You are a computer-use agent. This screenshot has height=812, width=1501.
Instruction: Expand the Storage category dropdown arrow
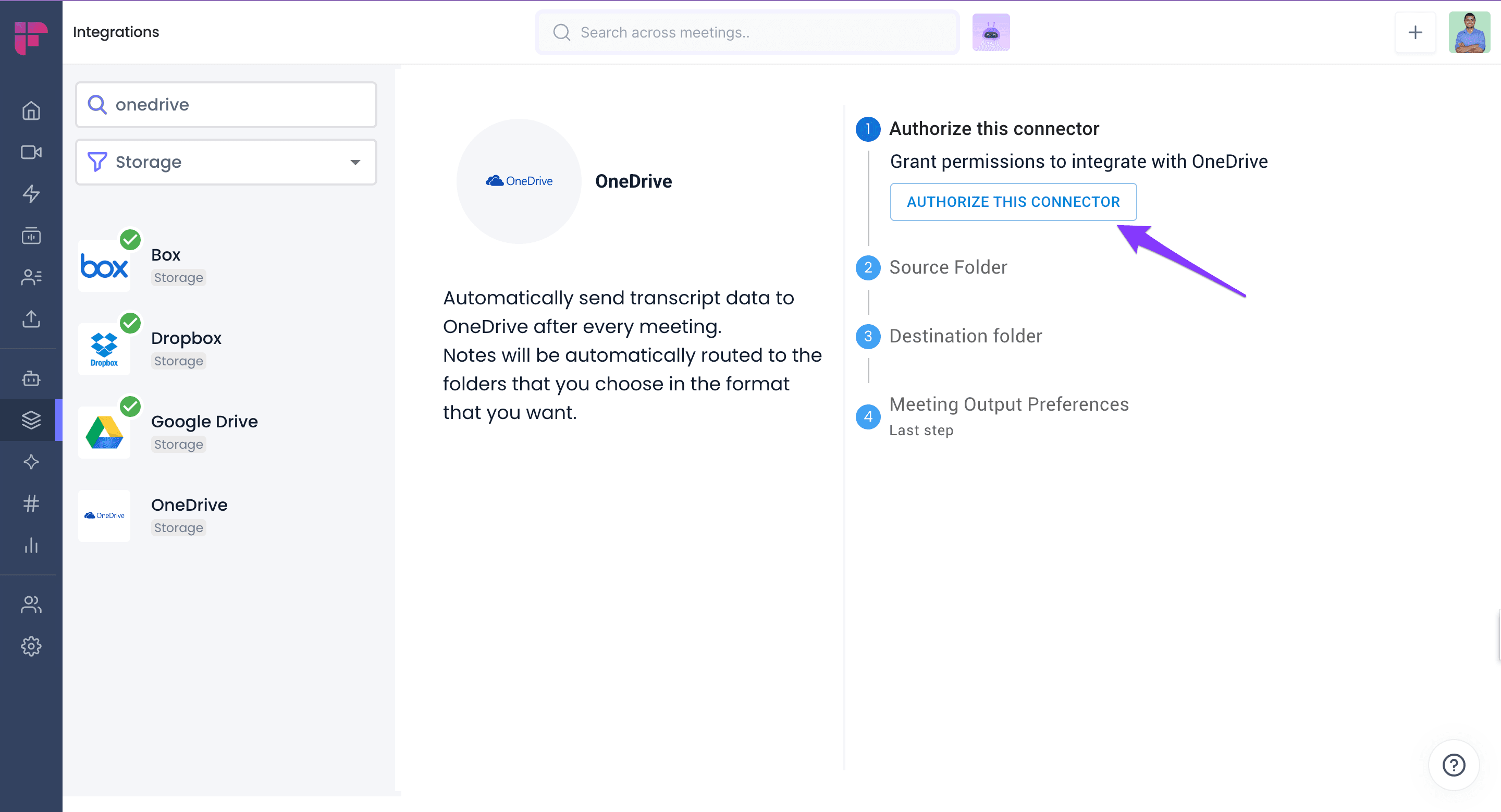(355, 163)
